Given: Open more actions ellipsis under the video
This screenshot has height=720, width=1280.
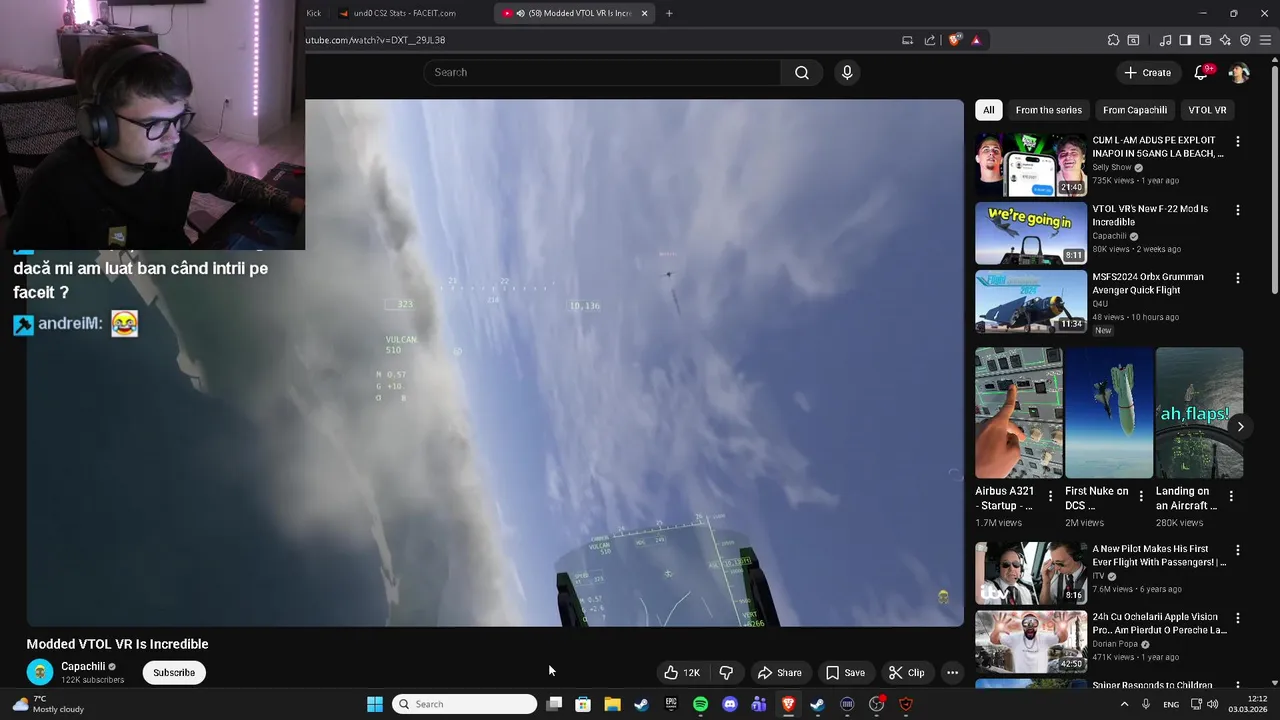Looking at the screenshot, I should click(x=952, y=673).
